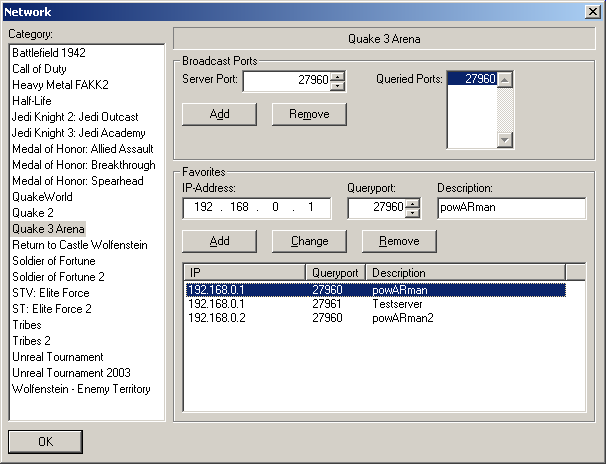
Task: Select Unreal Tournament 2003 category
Action: [71, 373]
